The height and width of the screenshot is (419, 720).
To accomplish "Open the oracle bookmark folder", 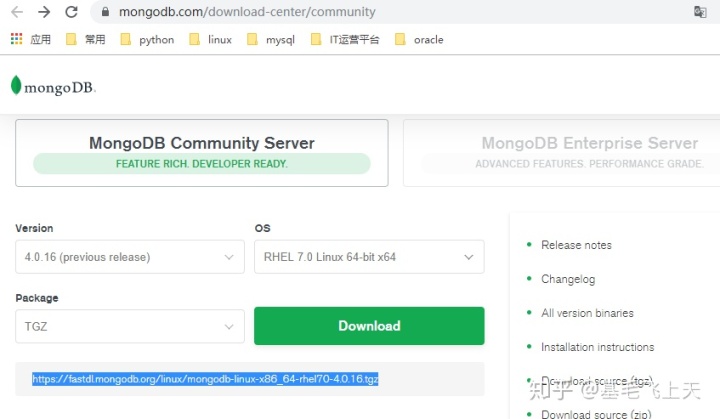I will coord(419,40).
